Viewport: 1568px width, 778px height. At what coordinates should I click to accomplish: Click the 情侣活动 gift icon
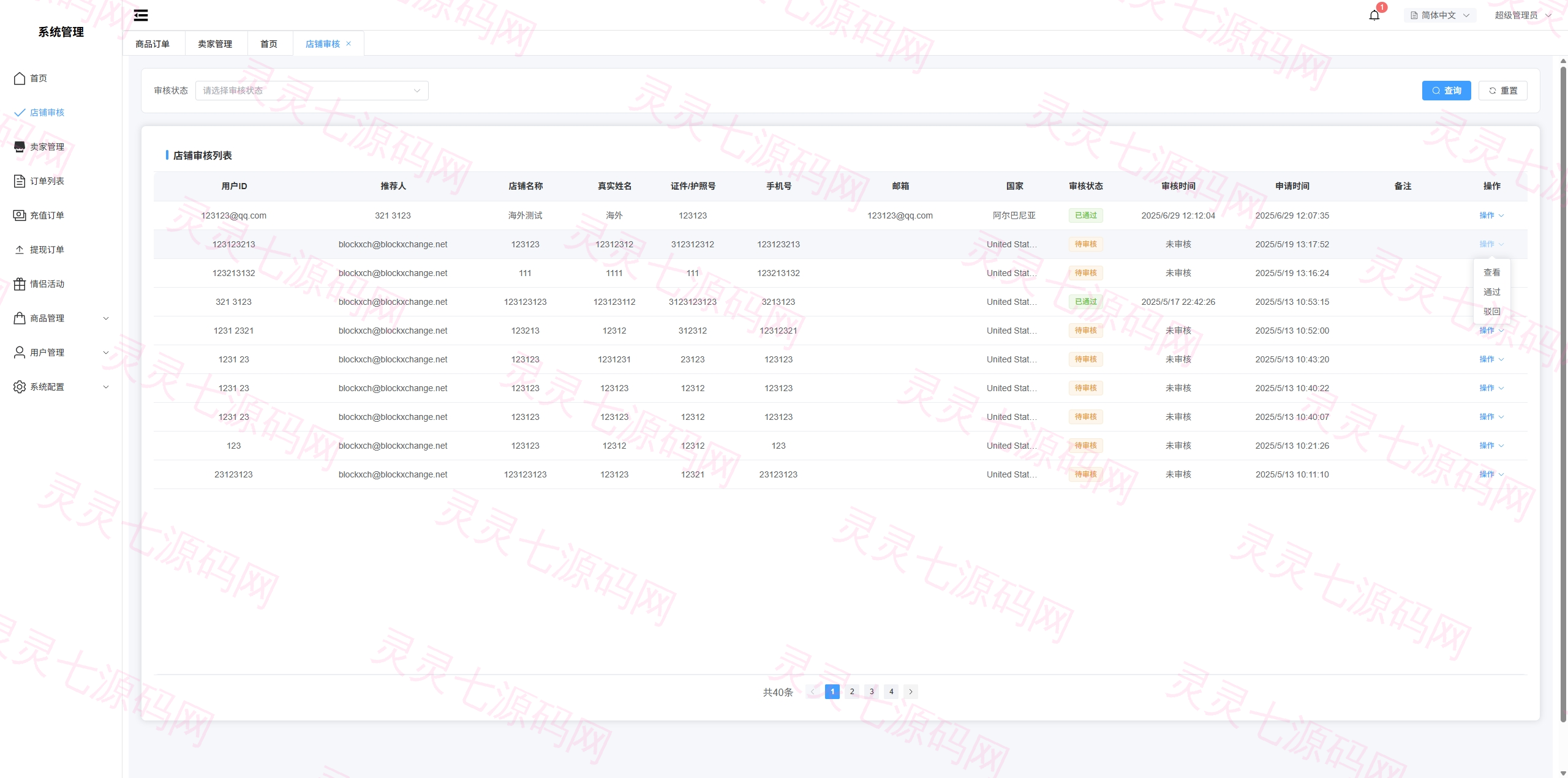pyautogui.click(x=20, y=284)
